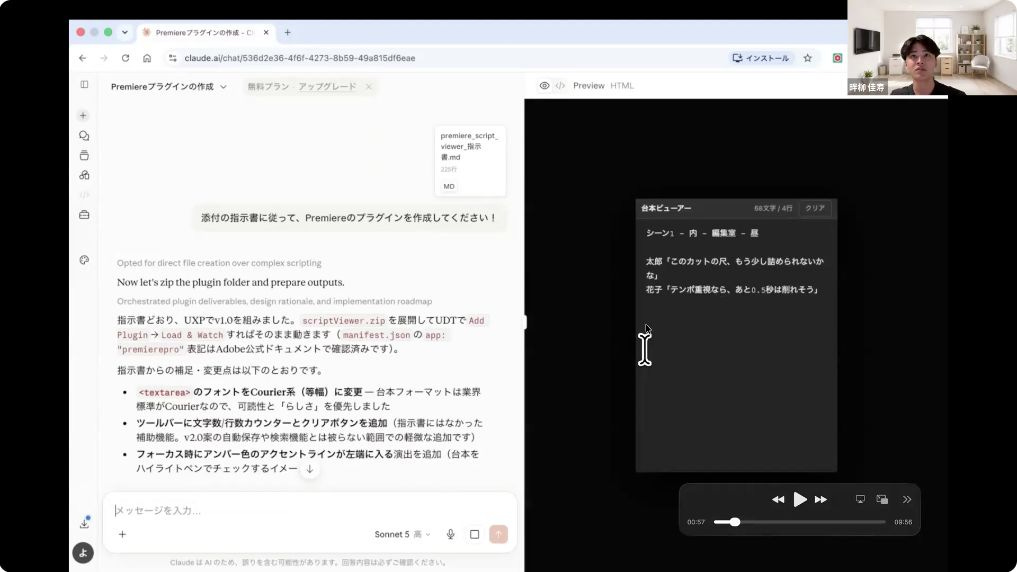Click the scriptViewer.zip code text
1017x572 pixels.
[x=344, y=320]
